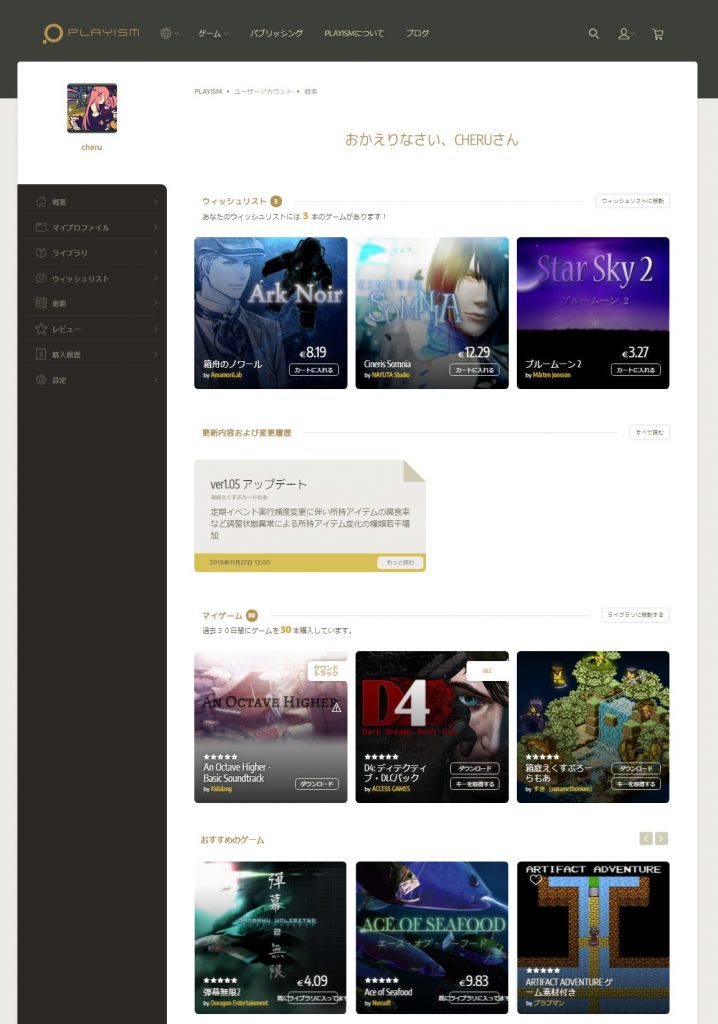Click the DLC tag on D4 card

tap(487, 671)
